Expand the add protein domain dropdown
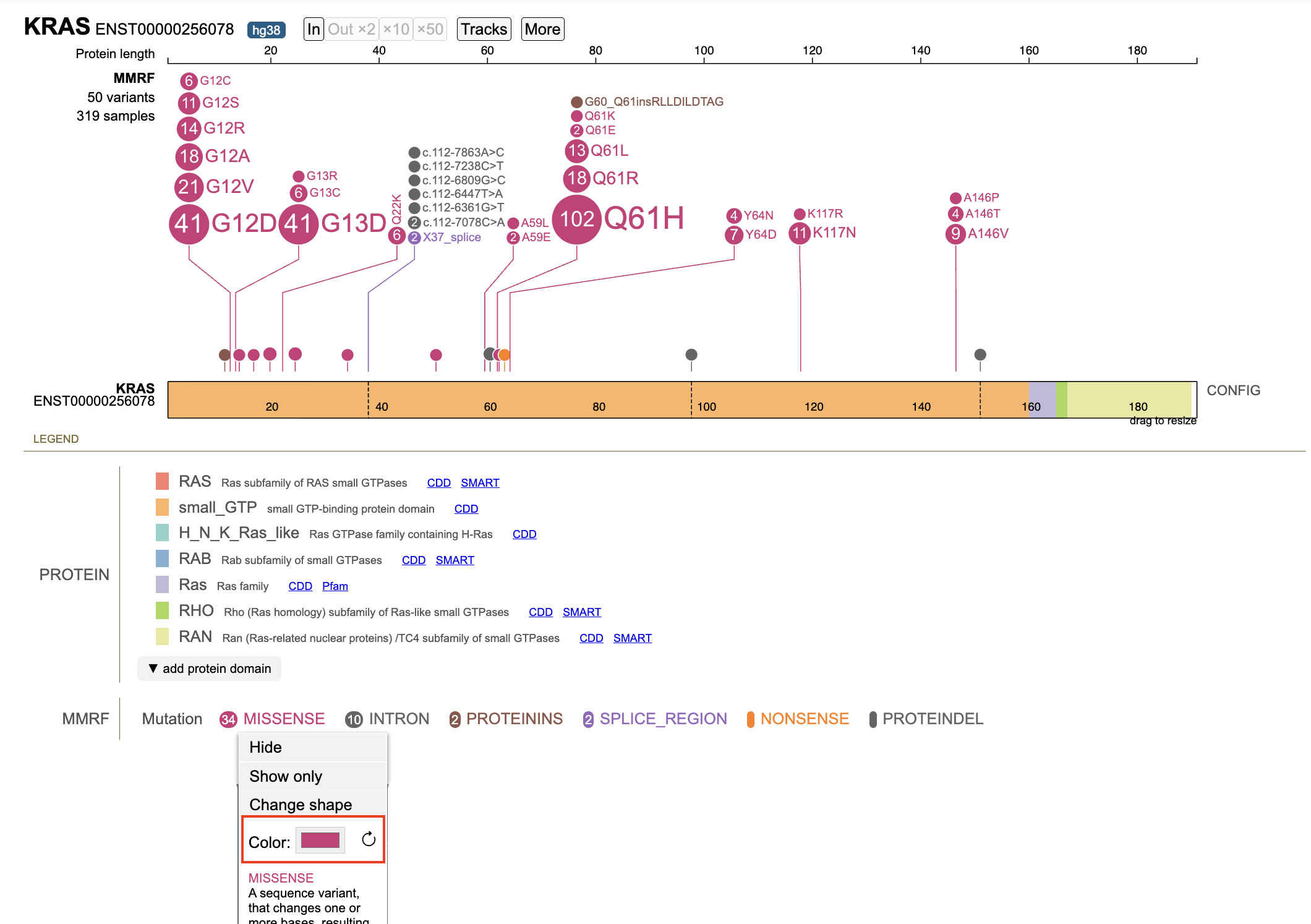1311x924 pixels. [x=210, y=669]
